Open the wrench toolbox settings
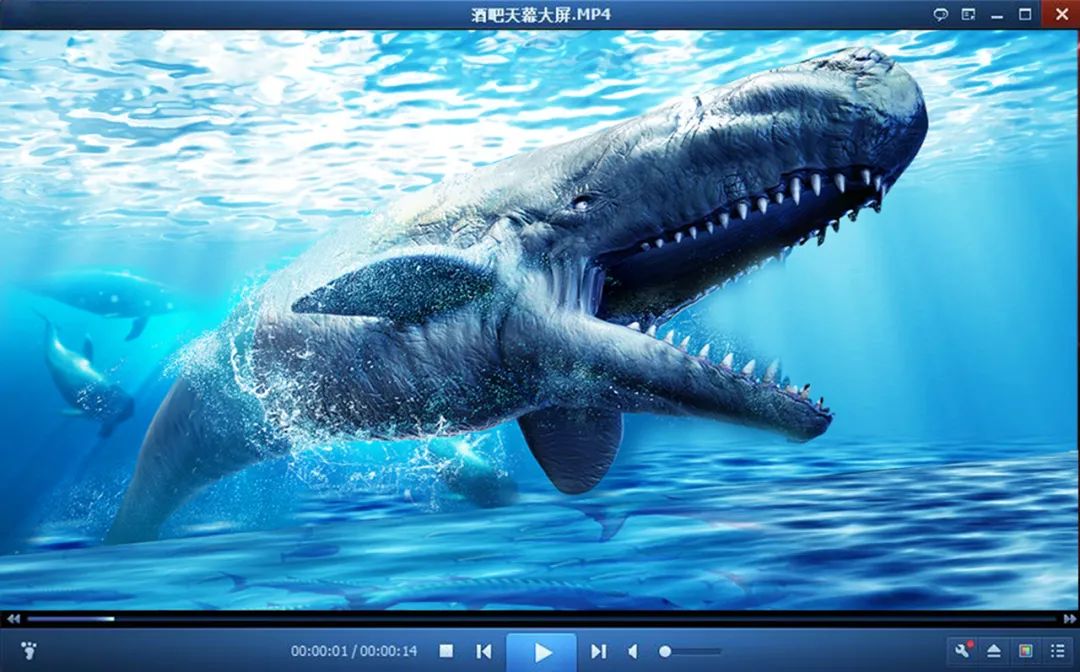 point(964,650)
